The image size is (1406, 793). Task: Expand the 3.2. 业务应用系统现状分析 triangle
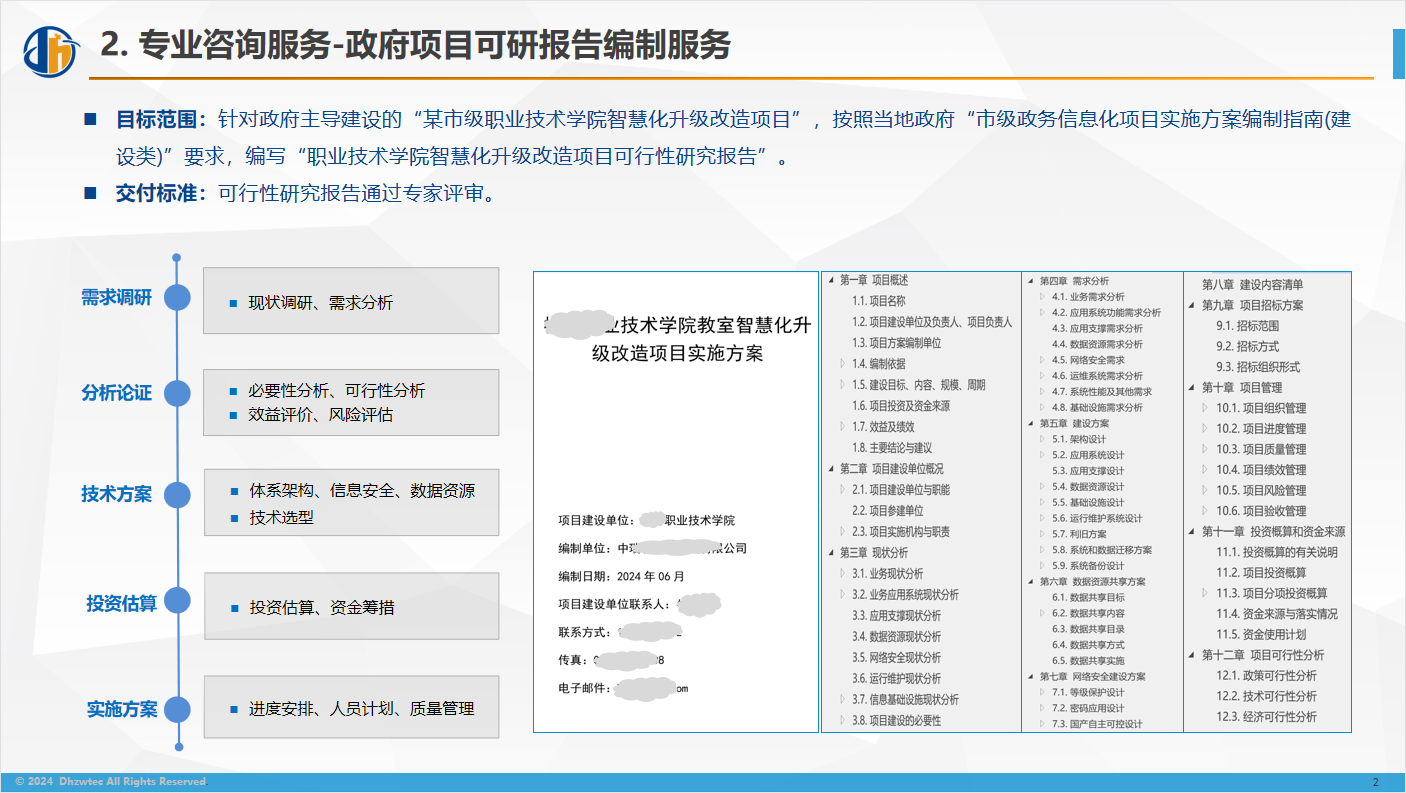pos(843,595)
